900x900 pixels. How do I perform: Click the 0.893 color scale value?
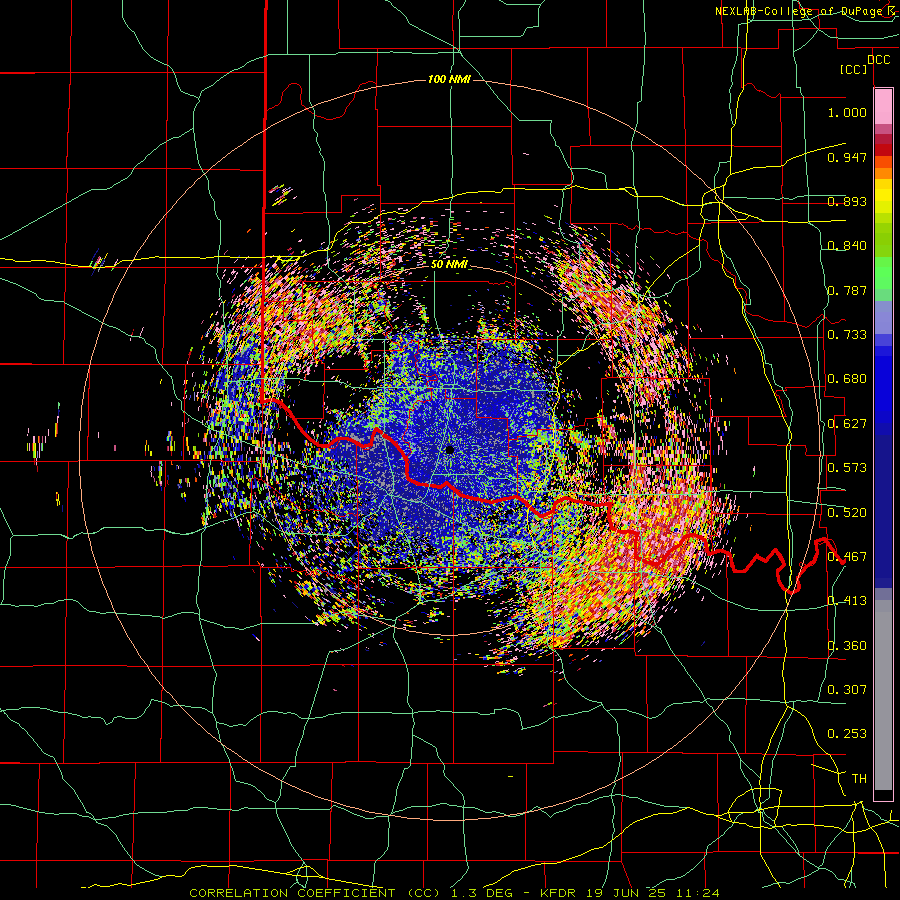coord(847,201)
